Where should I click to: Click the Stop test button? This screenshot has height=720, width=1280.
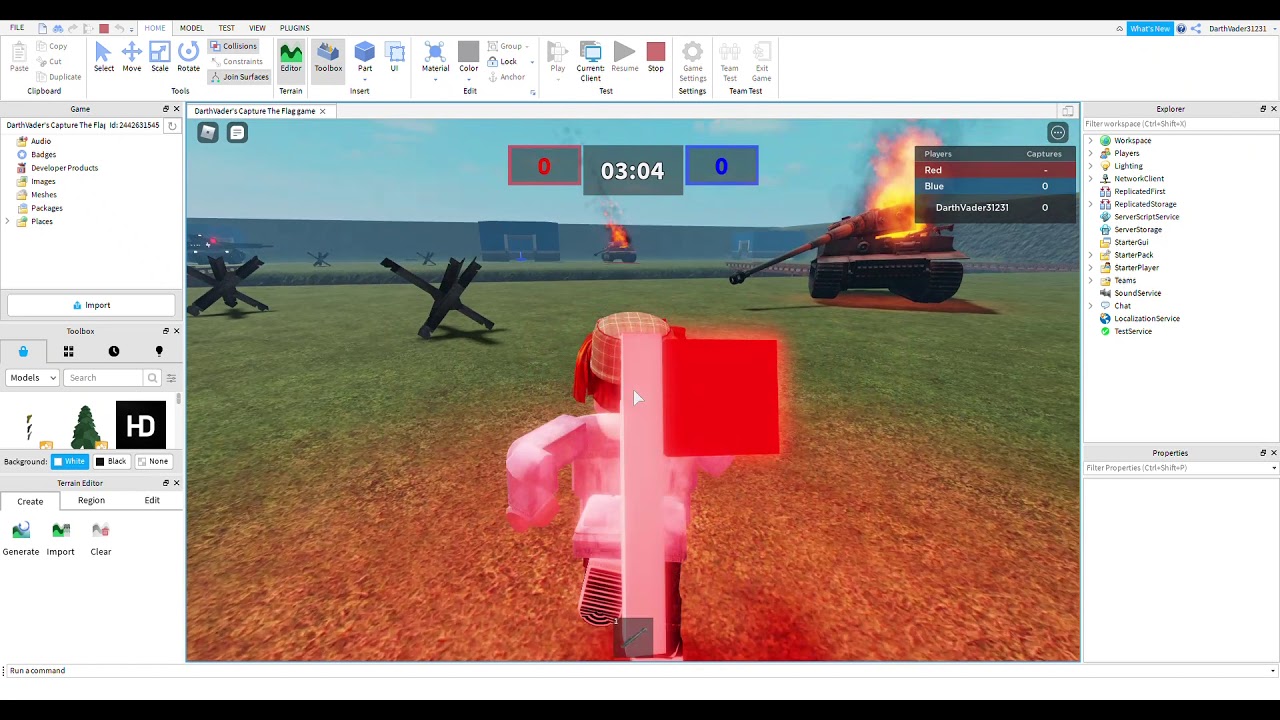click(656, 57)
